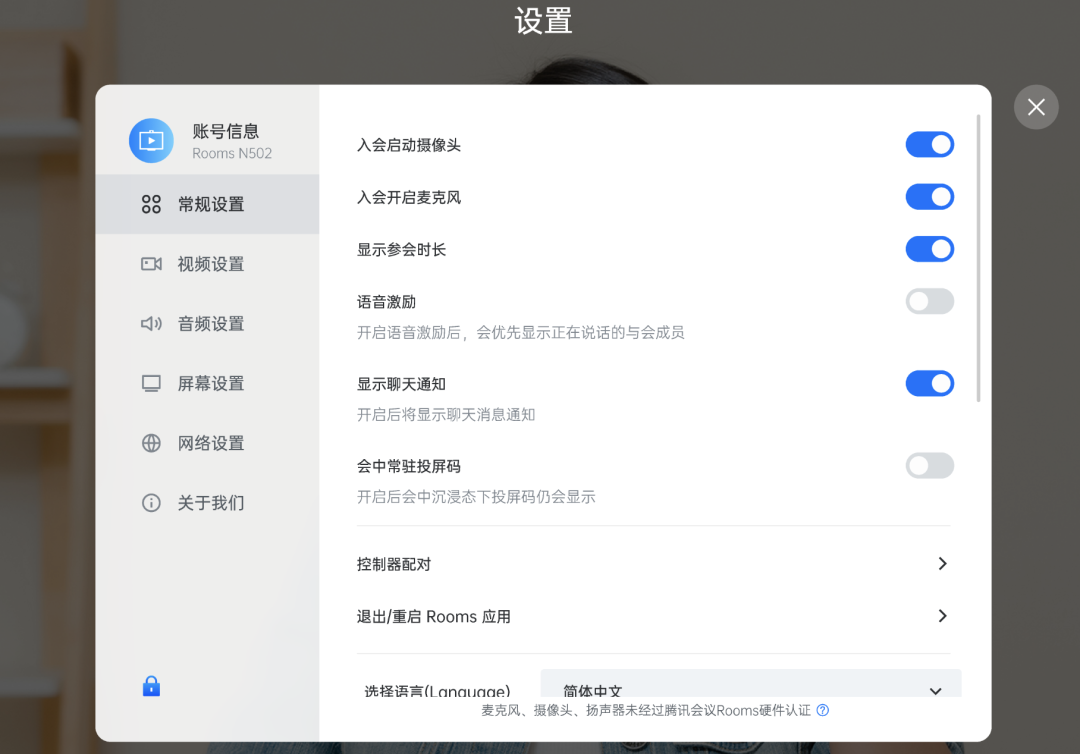Open 网络设置 section

pyautogui.click(x=207, y=443)
